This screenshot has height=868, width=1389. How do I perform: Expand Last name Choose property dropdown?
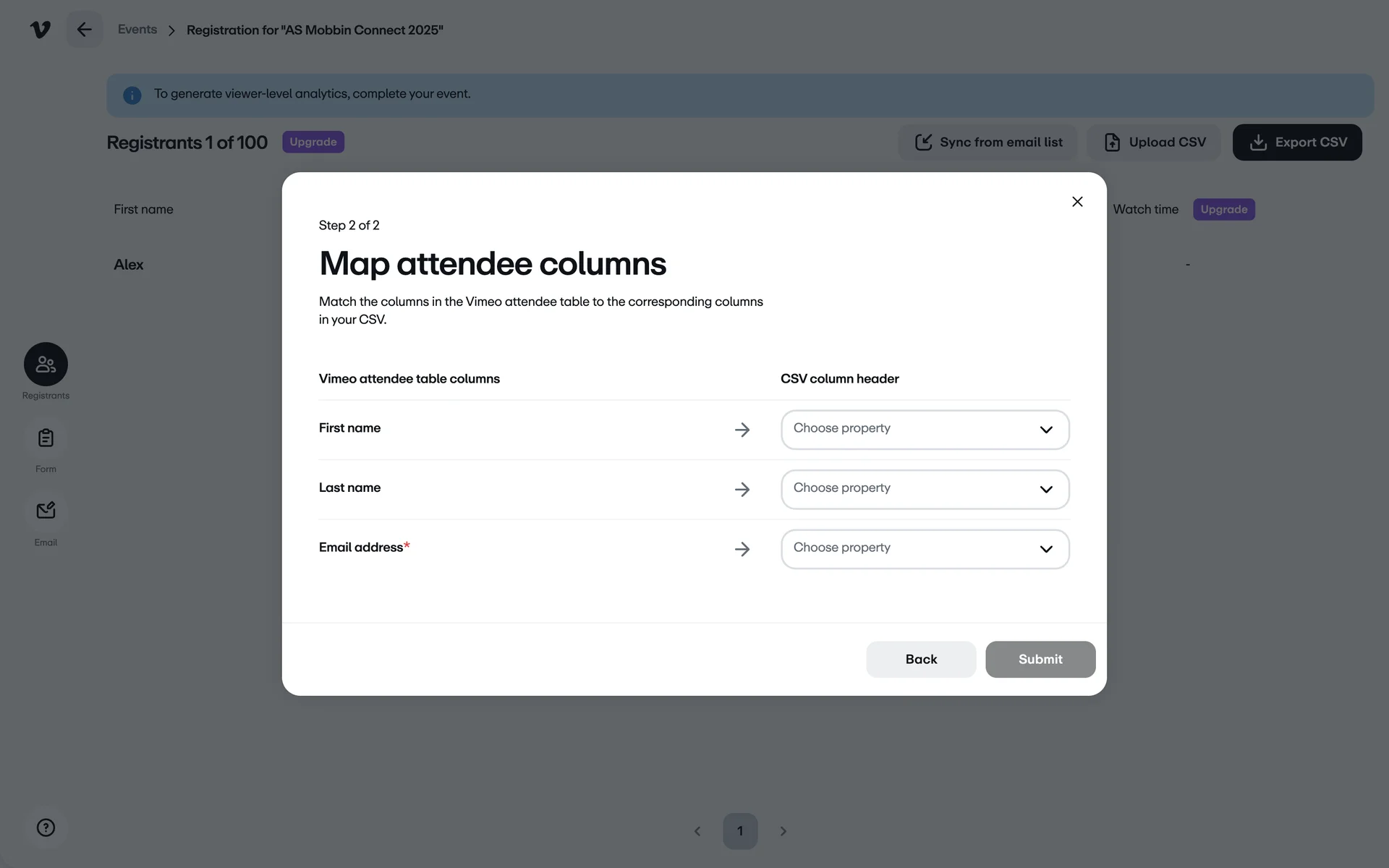pos(925,490)
